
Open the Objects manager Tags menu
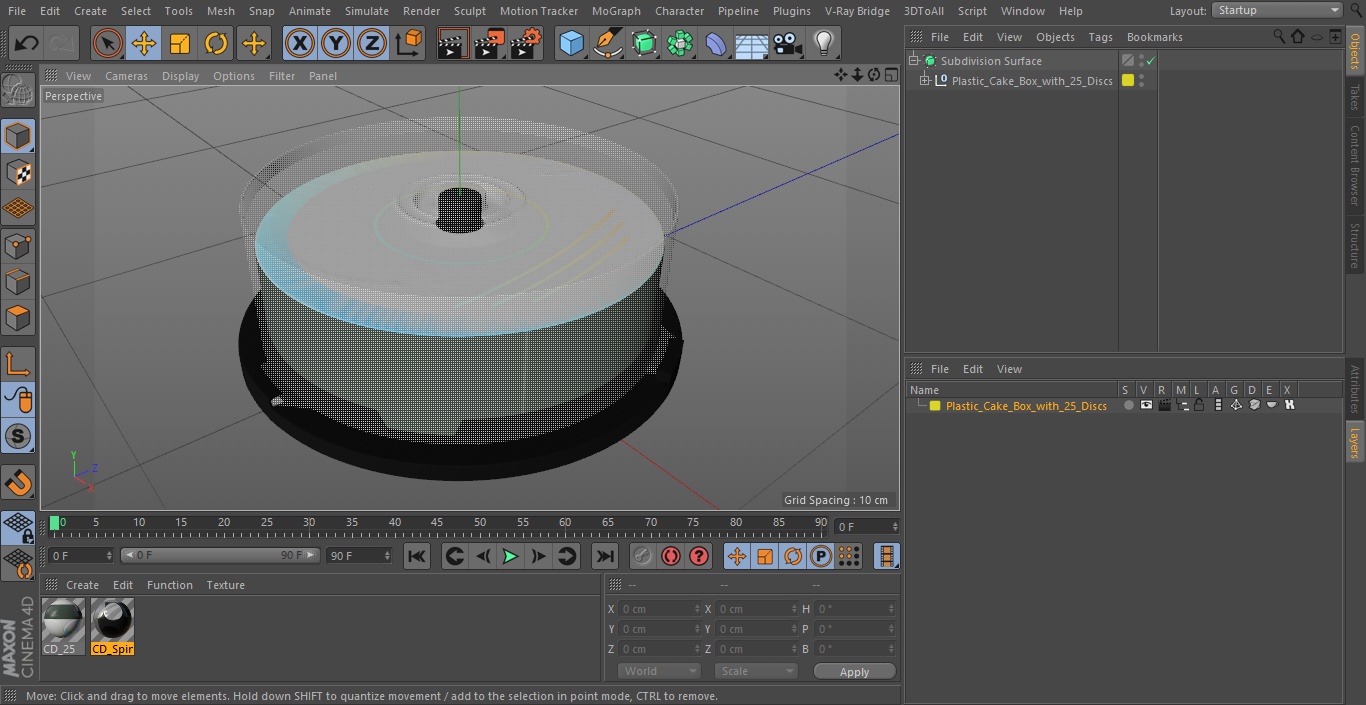tap(1100, 37)
